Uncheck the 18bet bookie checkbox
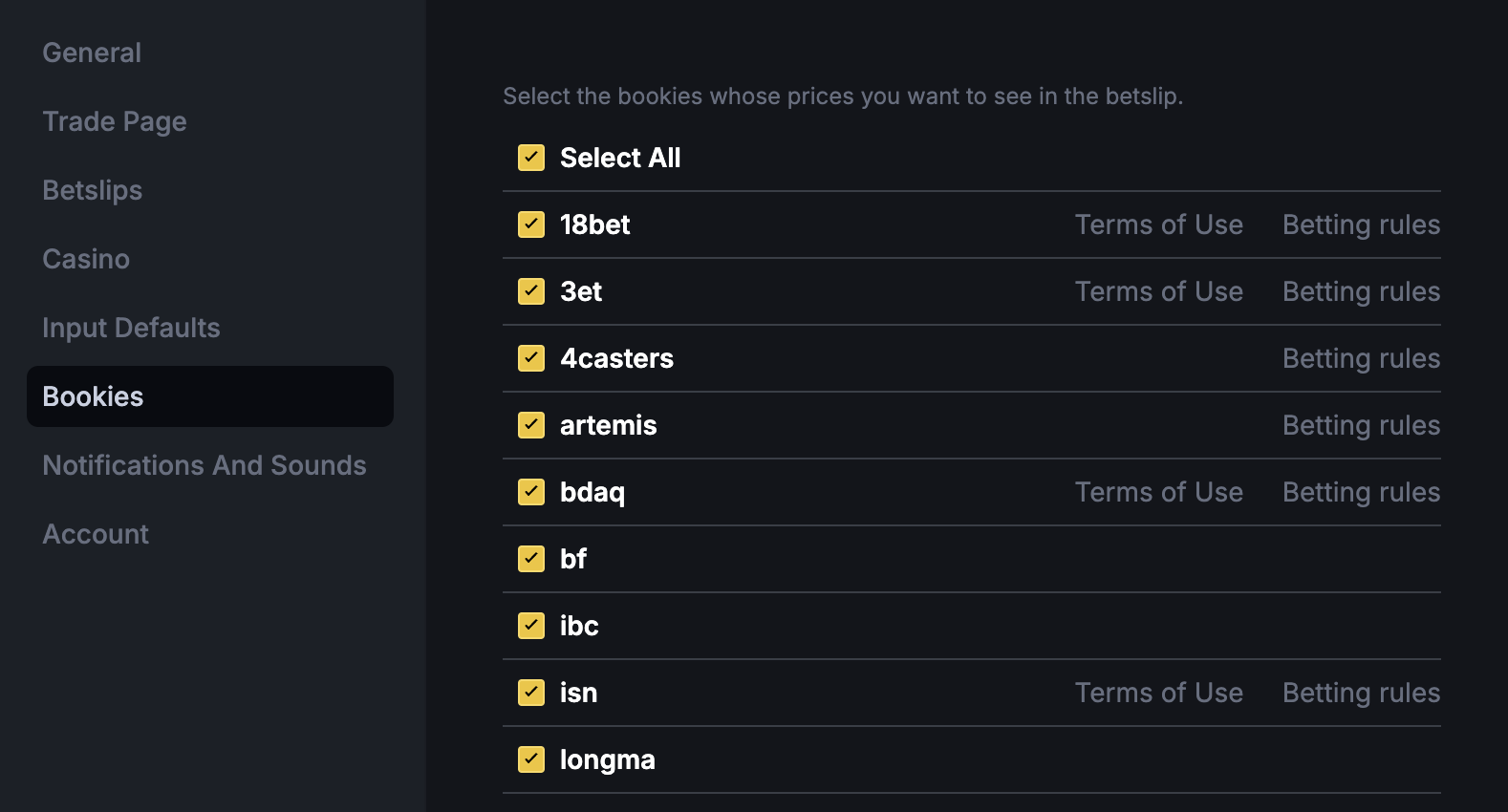The image size is (1508, 812). point(531,224)
